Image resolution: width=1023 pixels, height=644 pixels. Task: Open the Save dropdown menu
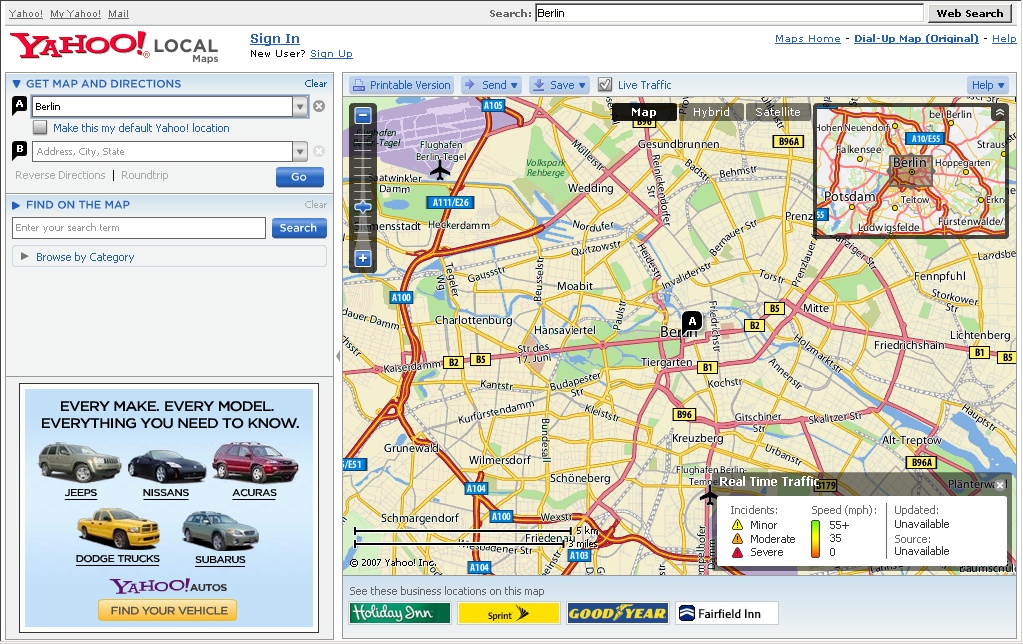click(582, 85)
